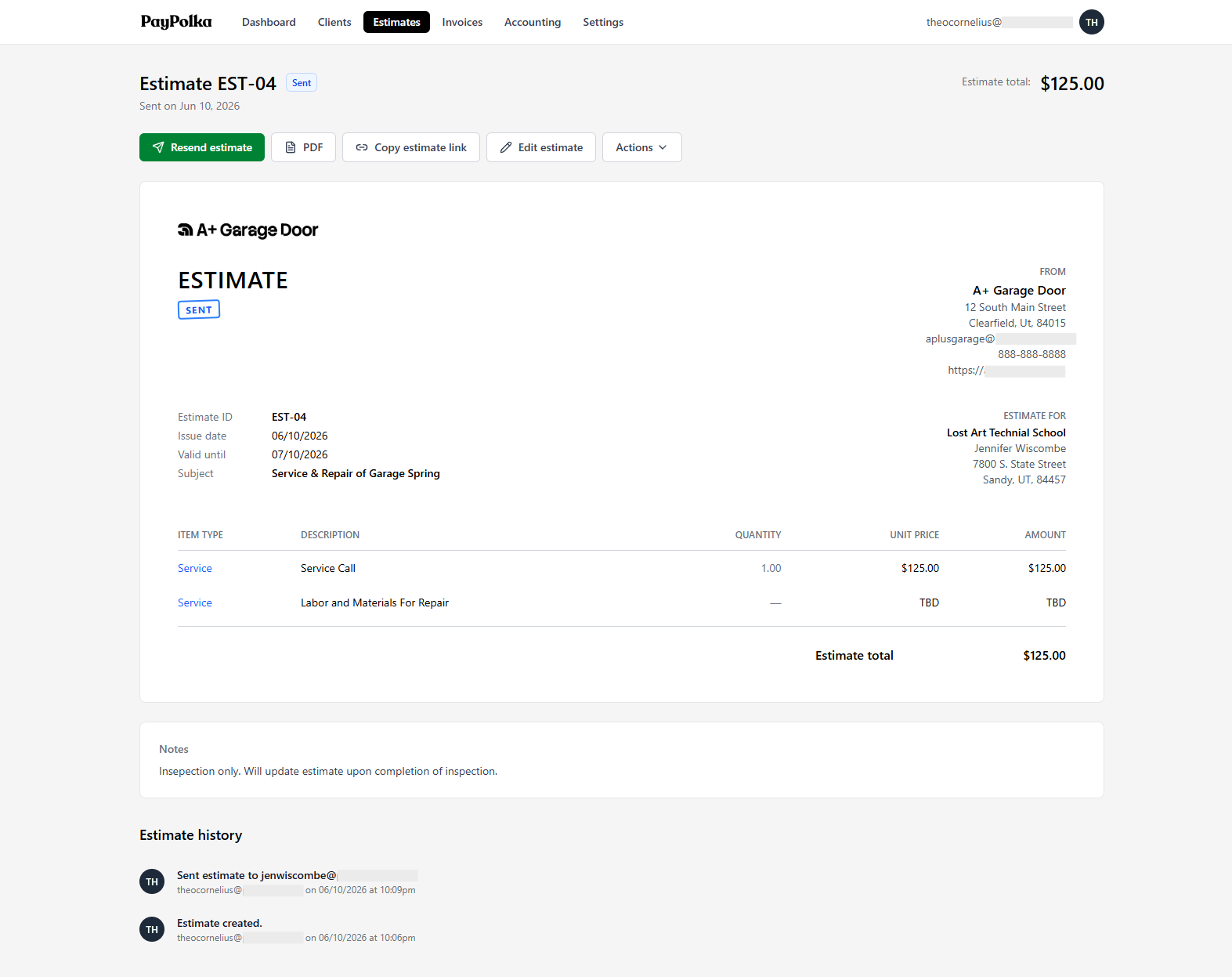Switch to the Accounting page

point(533,22)
